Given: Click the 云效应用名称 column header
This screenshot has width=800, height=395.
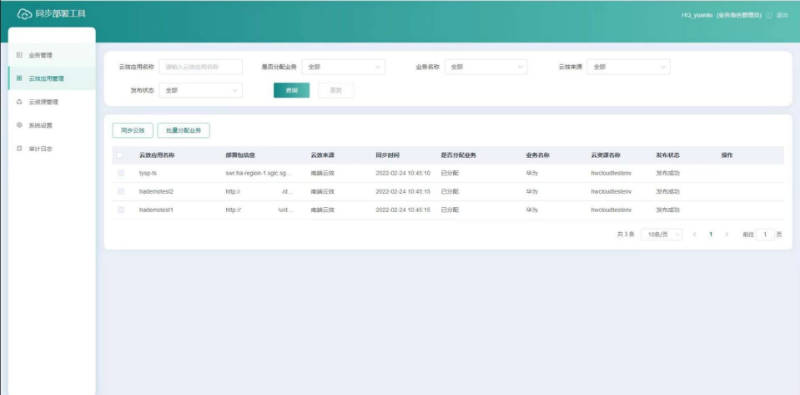Looking at the screenshot, I should point(157,155).
